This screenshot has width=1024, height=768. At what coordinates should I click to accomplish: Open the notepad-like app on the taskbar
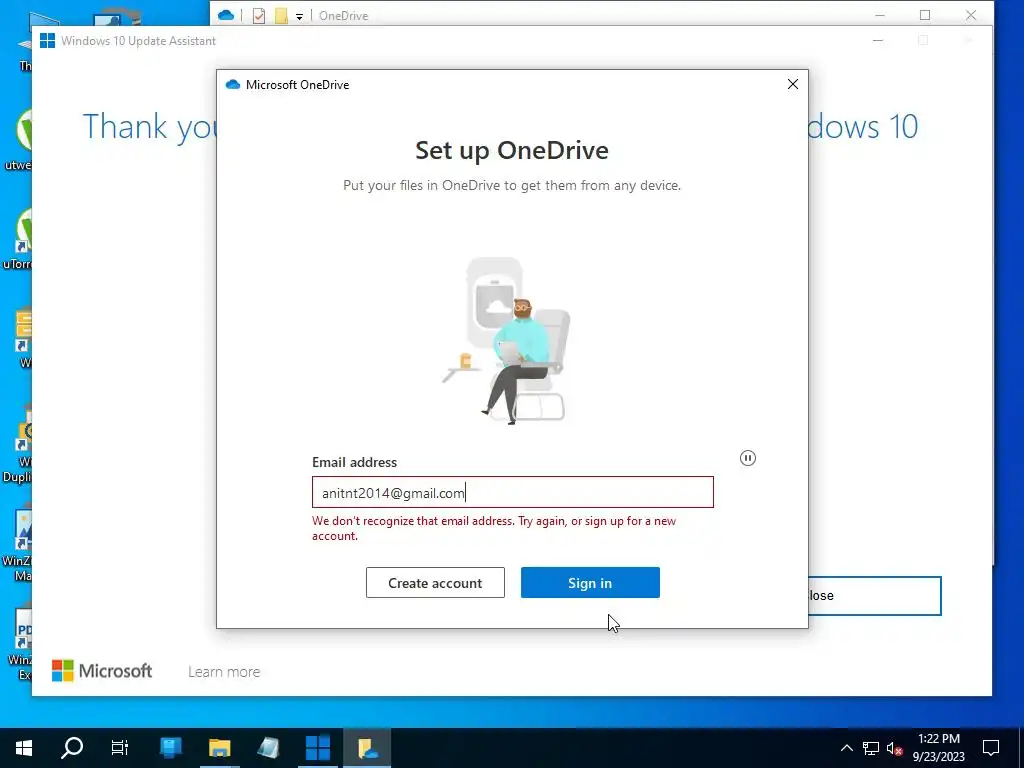coord(268,748)
